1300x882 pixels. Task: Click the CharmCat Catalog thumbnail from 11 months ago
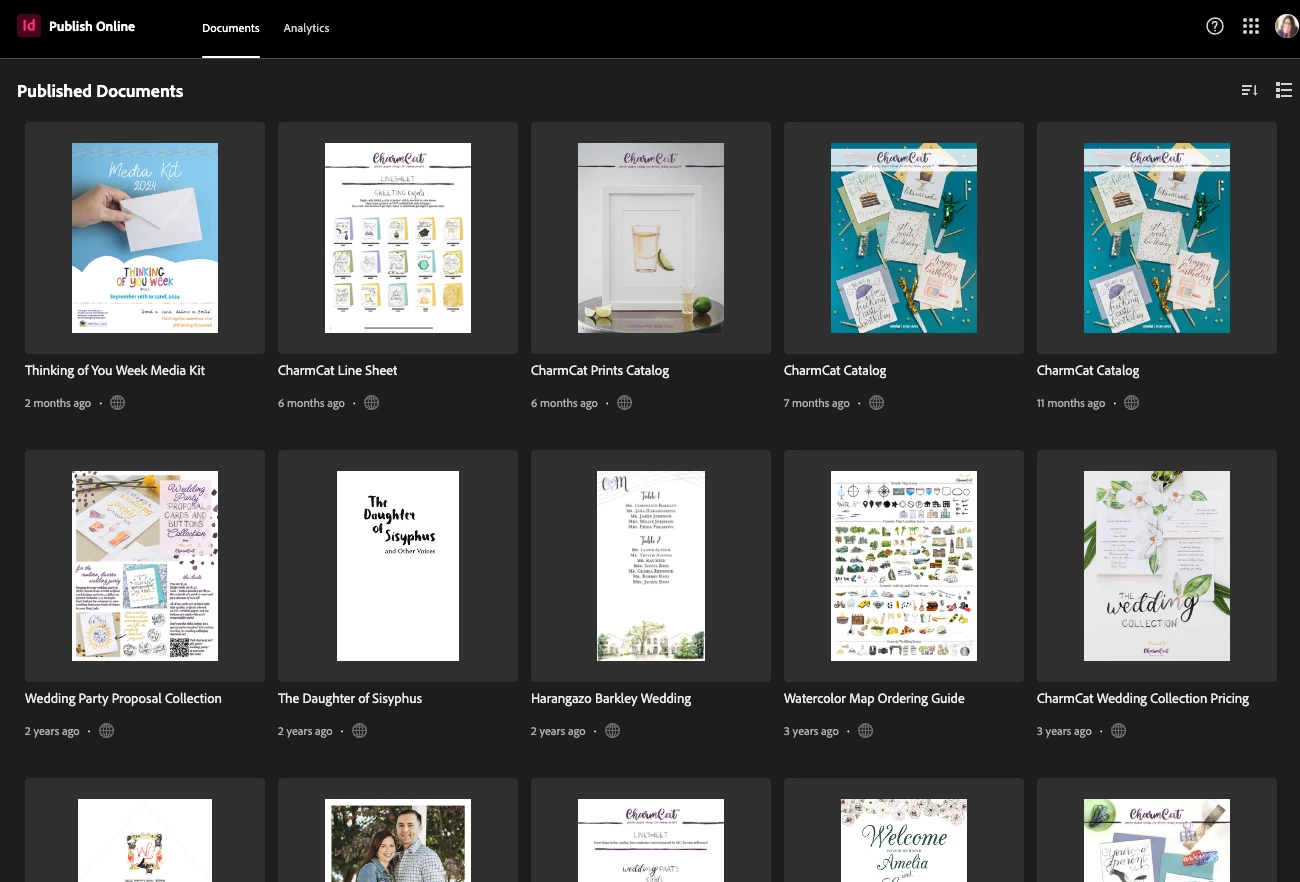(x=1157, y=238)
